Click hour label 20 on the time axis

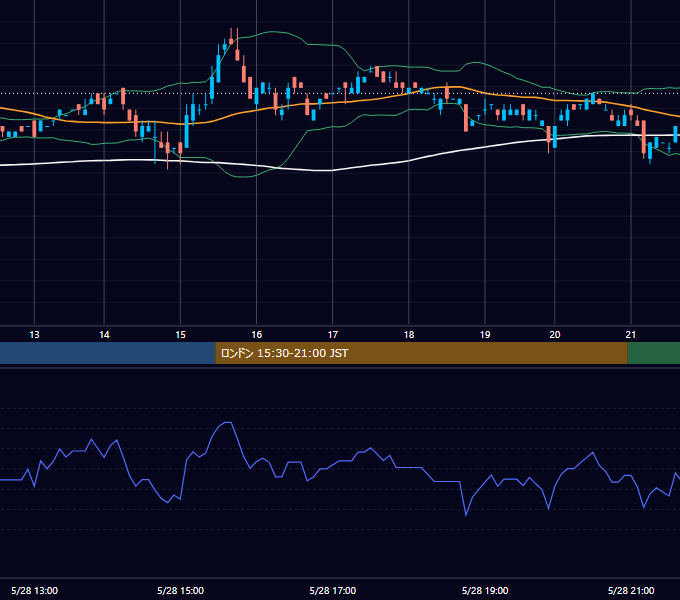click(555, 335)
